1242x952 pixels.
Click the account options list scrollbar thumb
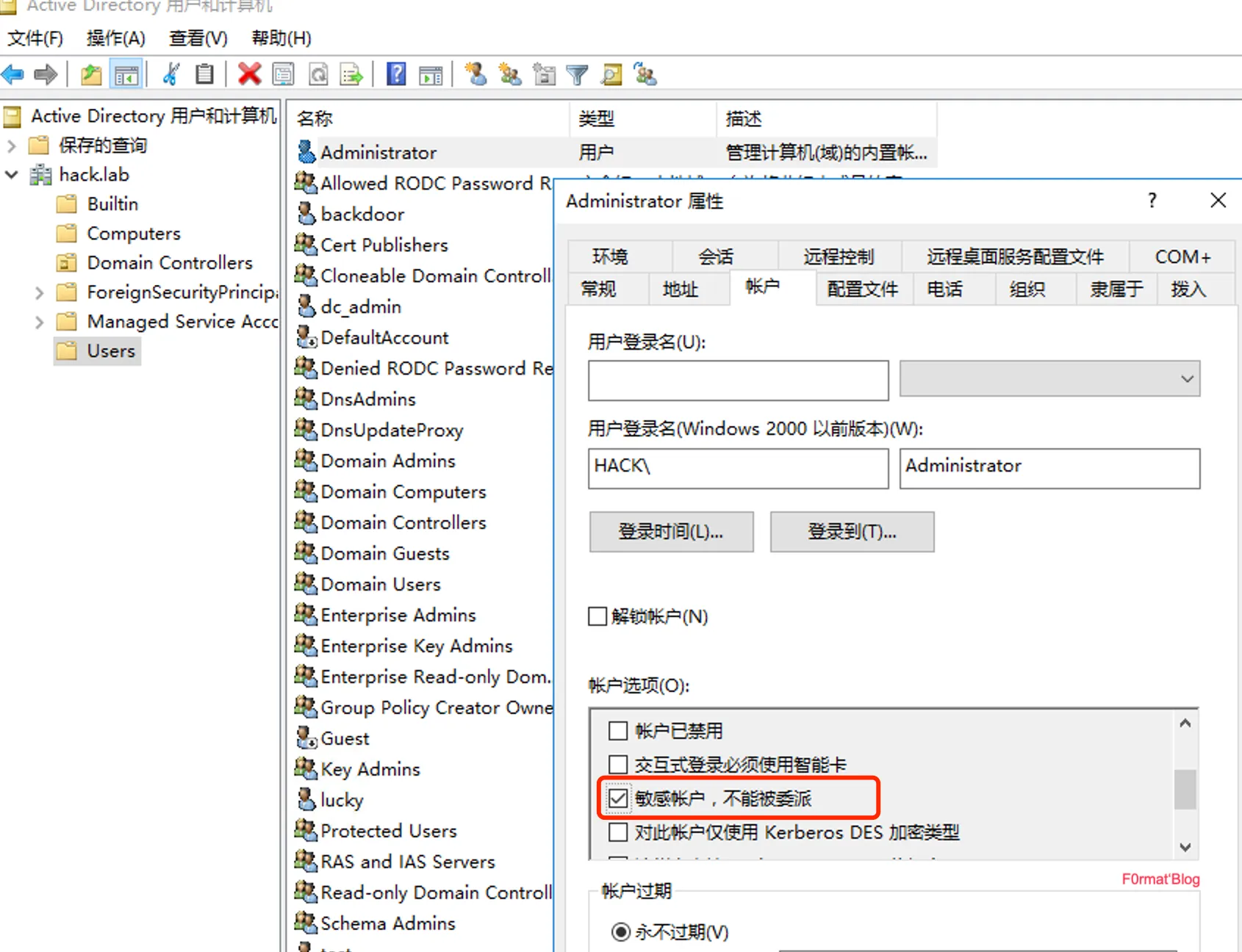1185,789
